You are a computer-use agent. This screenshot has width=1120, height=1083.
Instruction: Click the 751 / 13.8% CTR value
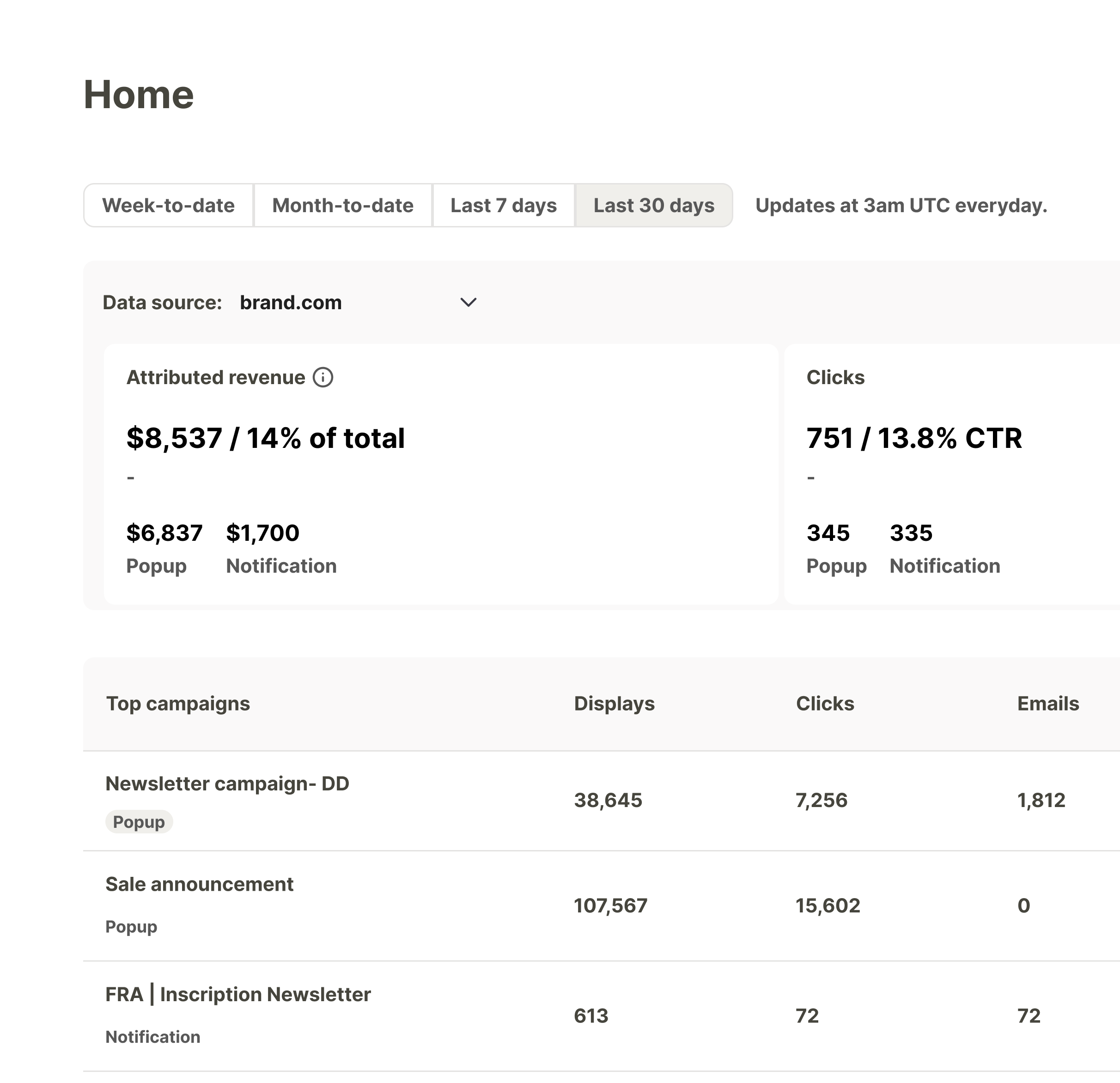click(x=914, y=438)
